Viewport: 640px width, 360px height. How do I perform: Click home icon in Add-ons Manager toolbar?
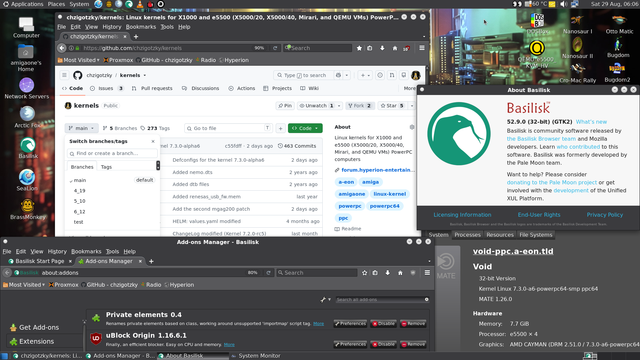click(400, 273)
